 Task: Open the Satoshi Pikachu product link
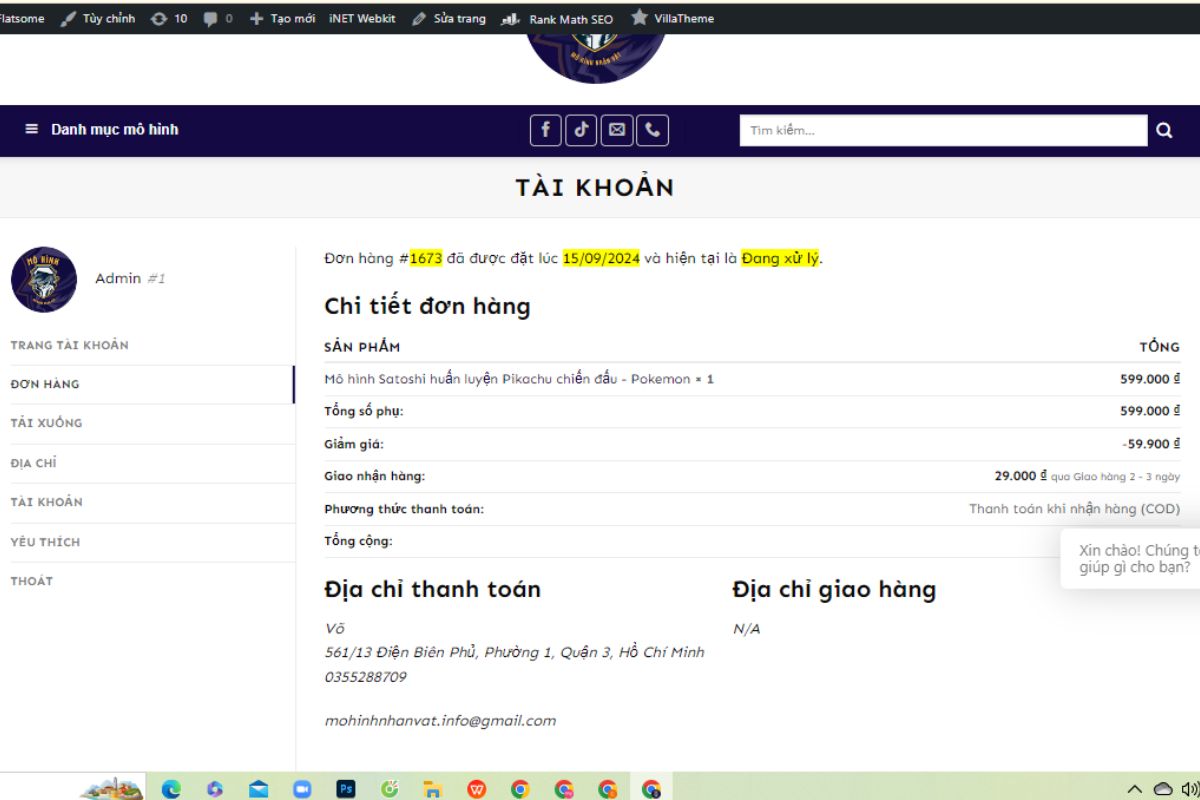coord(507,379)
